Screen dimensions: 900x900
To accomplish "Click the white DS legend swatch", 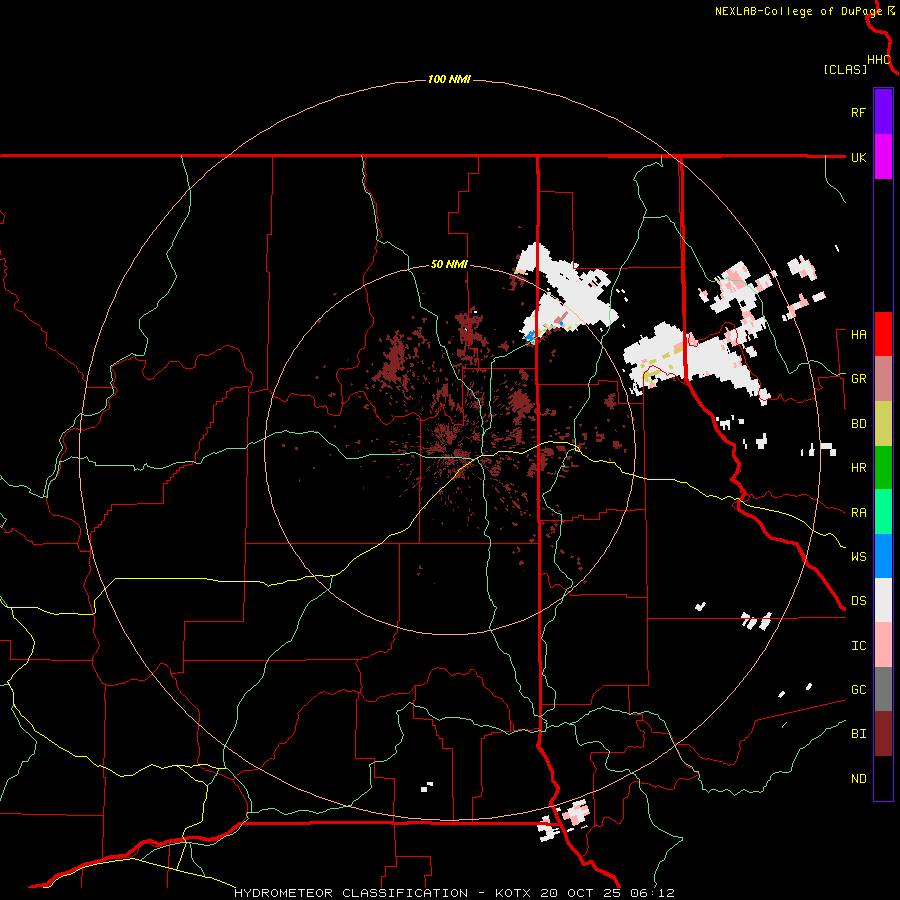I will pos(883,600).
